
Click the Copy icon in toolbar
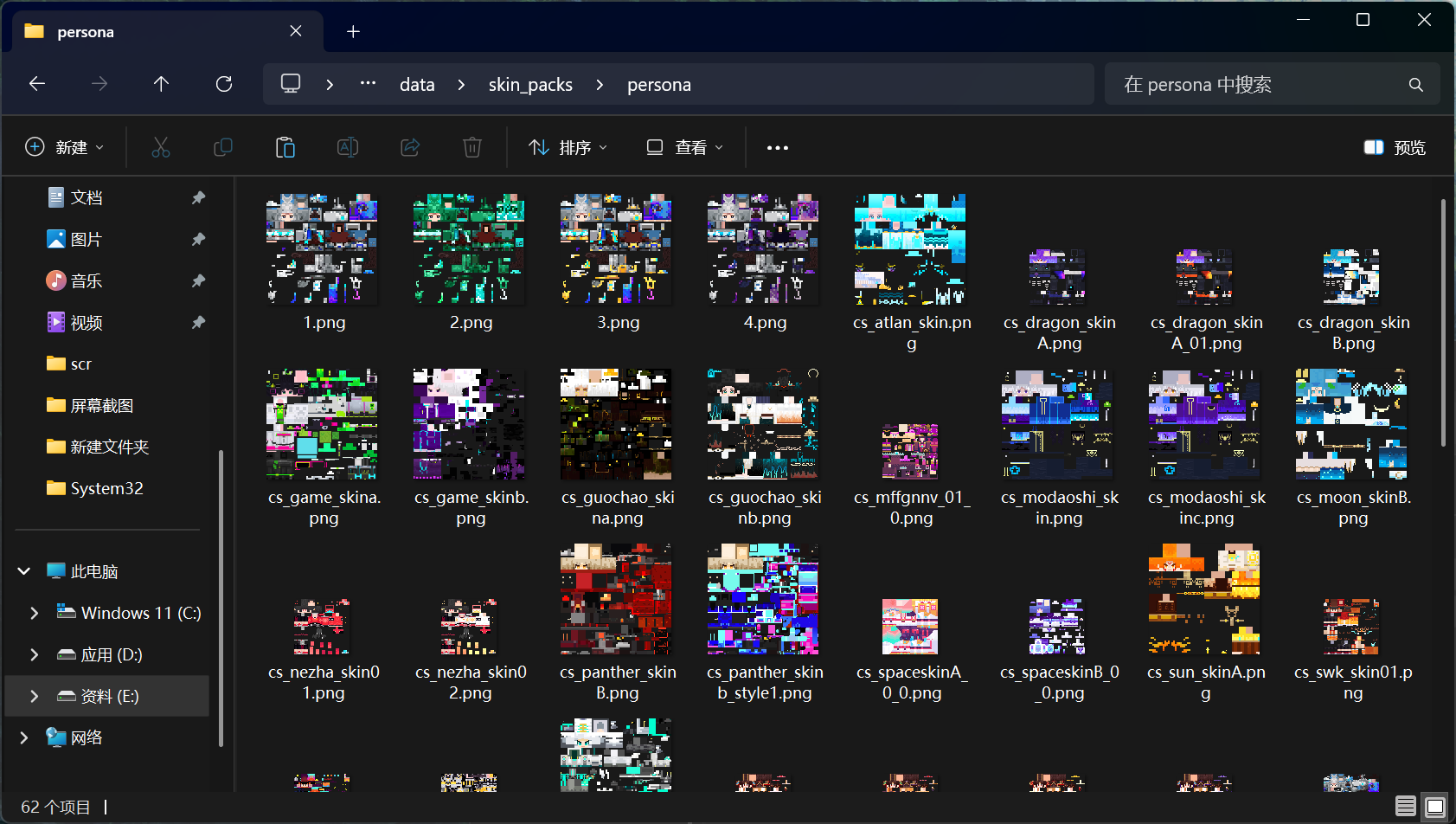pos(223,148)
